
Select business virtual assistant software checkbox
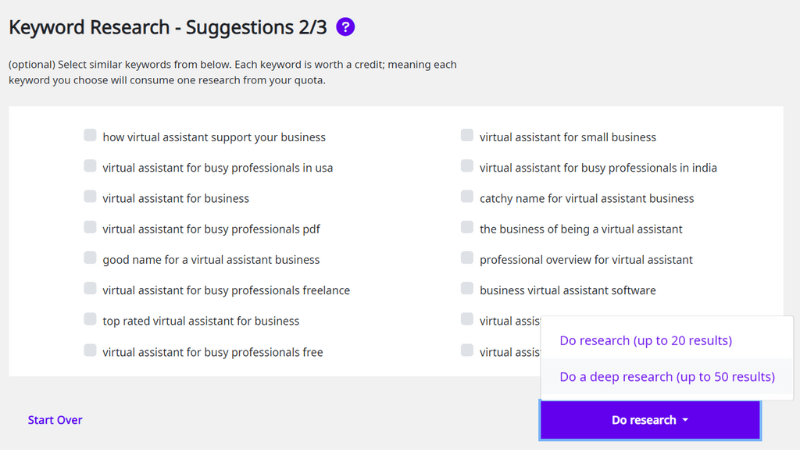pyautogui.click(x=467, y=288)
